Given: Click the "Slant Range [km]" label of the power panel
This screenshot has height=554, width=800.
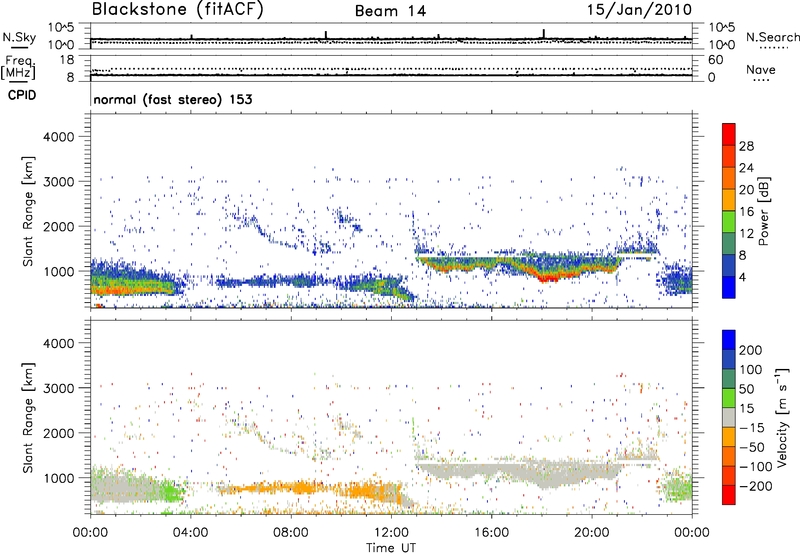Looking at the screenshot, I should tap(28, 211).
